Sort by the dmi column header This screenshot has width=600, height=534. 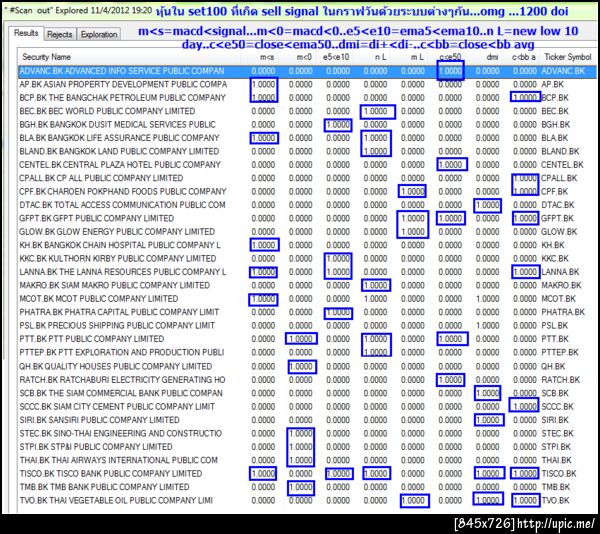coord(492,57)
